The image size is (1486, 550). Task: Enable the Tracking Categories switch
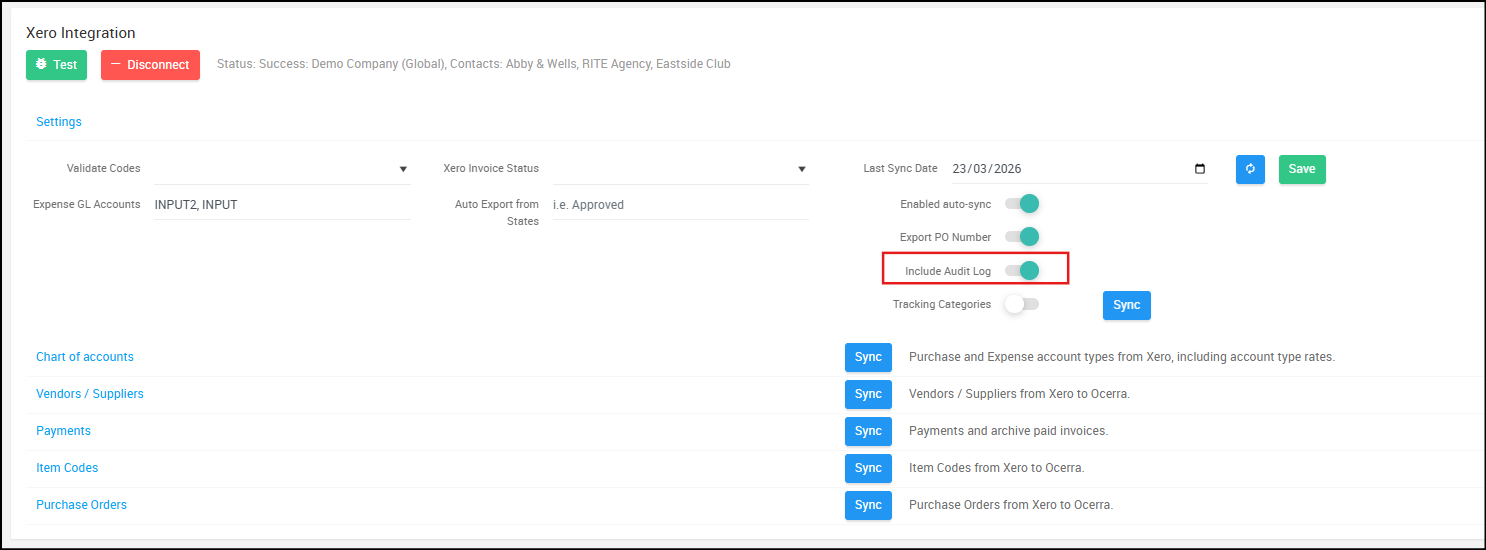(x=1022, y=304)
